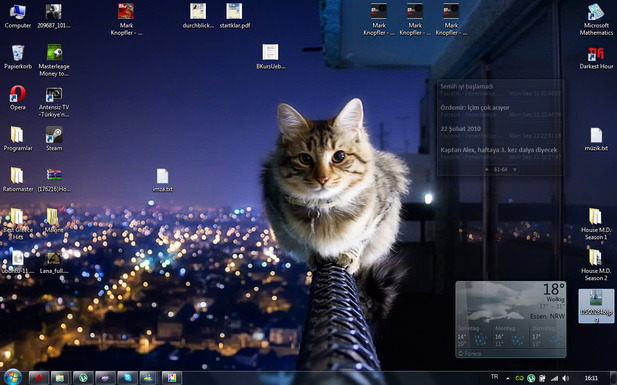The width and height of the screenshot is (617, 385).
Task: Open Dienstag forecast in the weather gadget
Action: click(547, 336)
